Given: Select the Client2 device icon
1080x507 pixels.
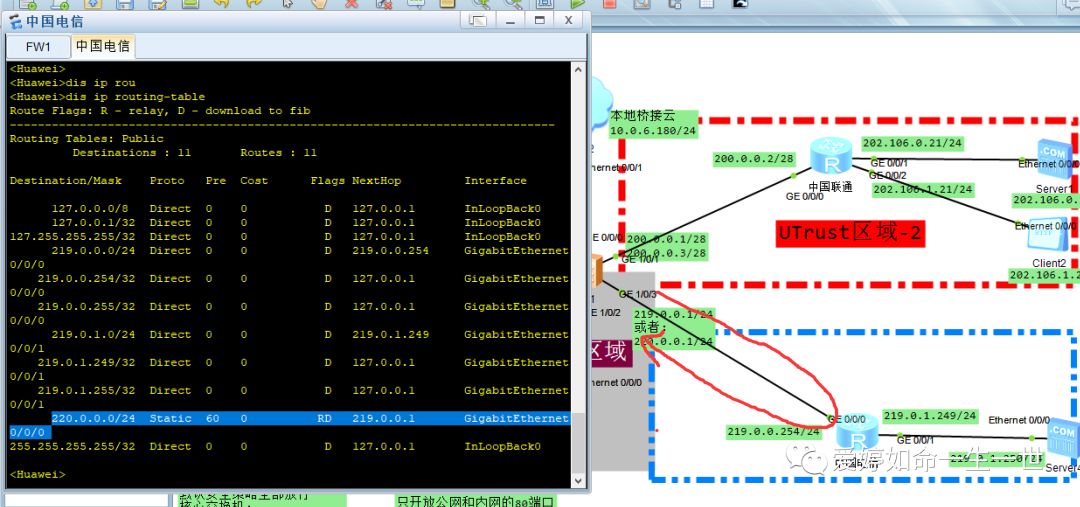Looking at the screenshot, I should tap(1050, 236).
